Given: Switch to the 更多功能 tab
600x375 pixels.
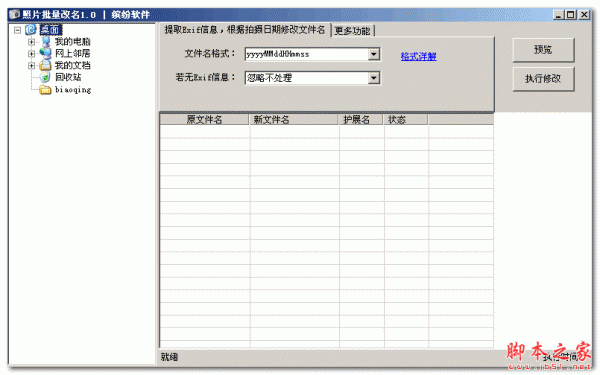Looking at the screenshot, I should tap(352, 31).
